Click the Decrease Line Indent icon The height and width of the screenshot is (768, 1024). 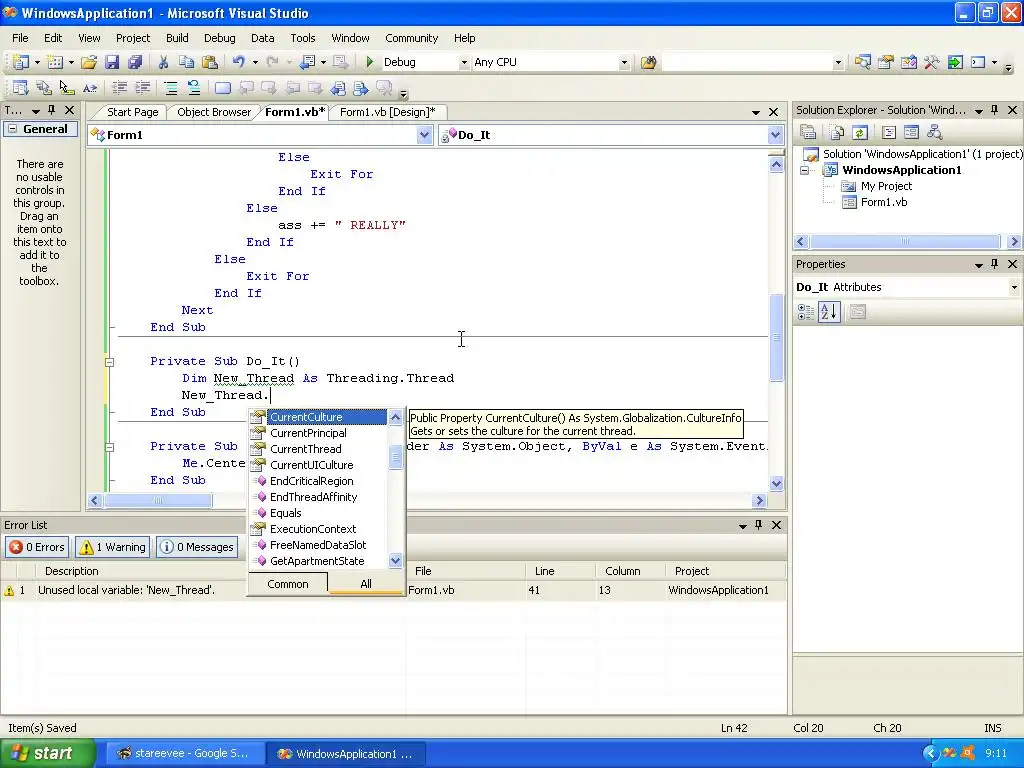[120, 88]
